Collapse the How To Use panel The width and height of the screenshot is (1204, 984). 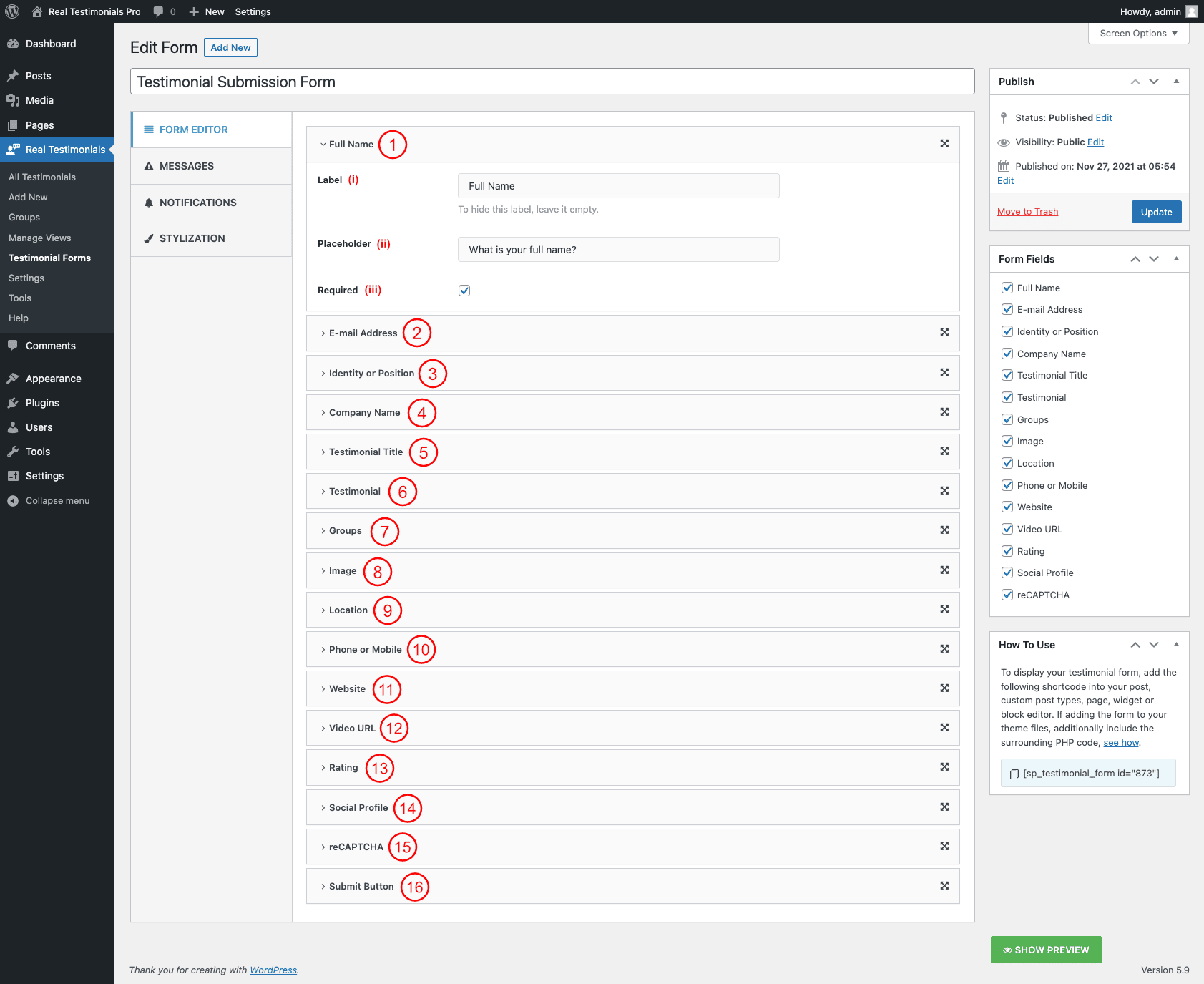1176,645
